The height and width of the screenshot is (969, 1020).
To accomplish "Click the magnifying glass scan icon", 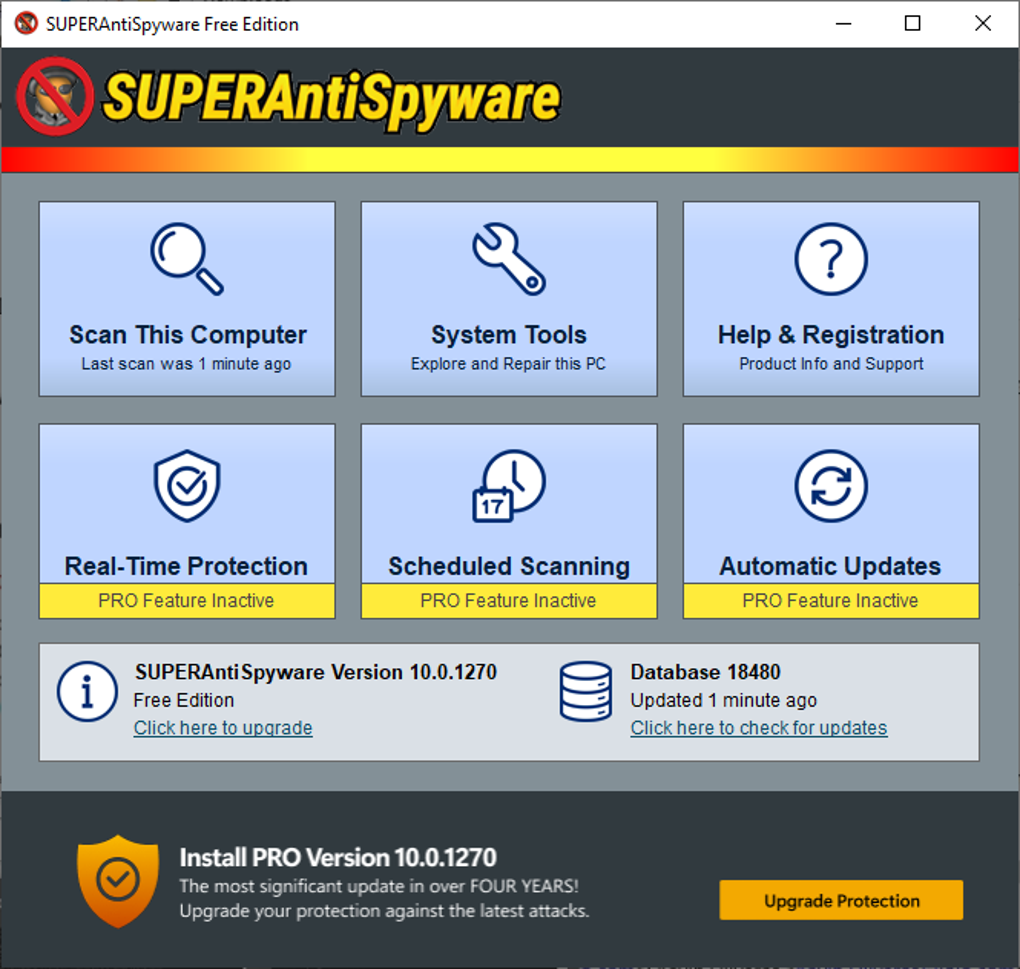I will [186, 259].
